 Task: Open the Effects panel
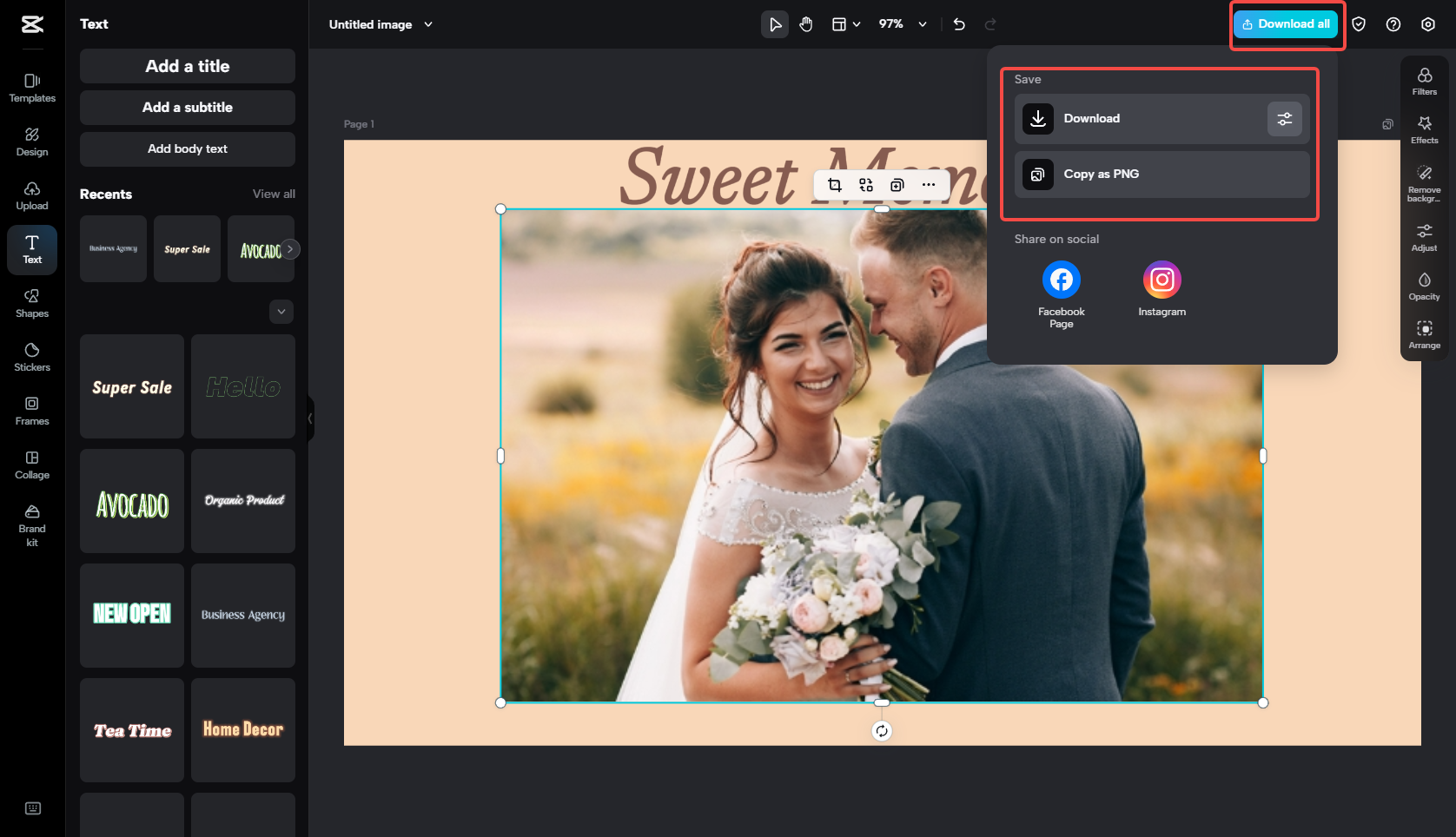tap(1424, 129)
